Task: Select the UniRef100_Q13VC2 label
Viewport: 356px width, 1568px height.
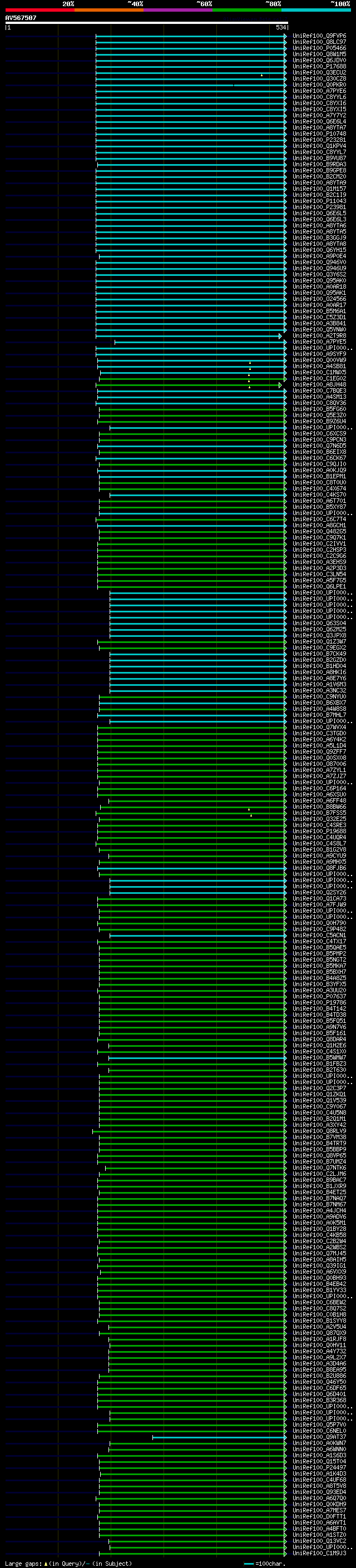Action: pyautogui.click(x=319, y=1541)
